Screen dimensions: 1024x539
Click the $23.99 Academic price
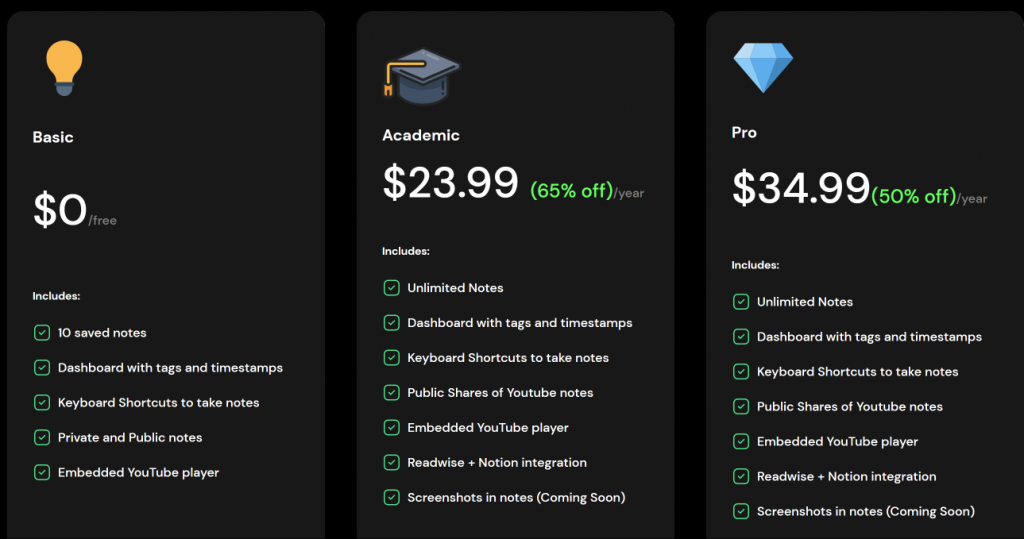(450, 182)
